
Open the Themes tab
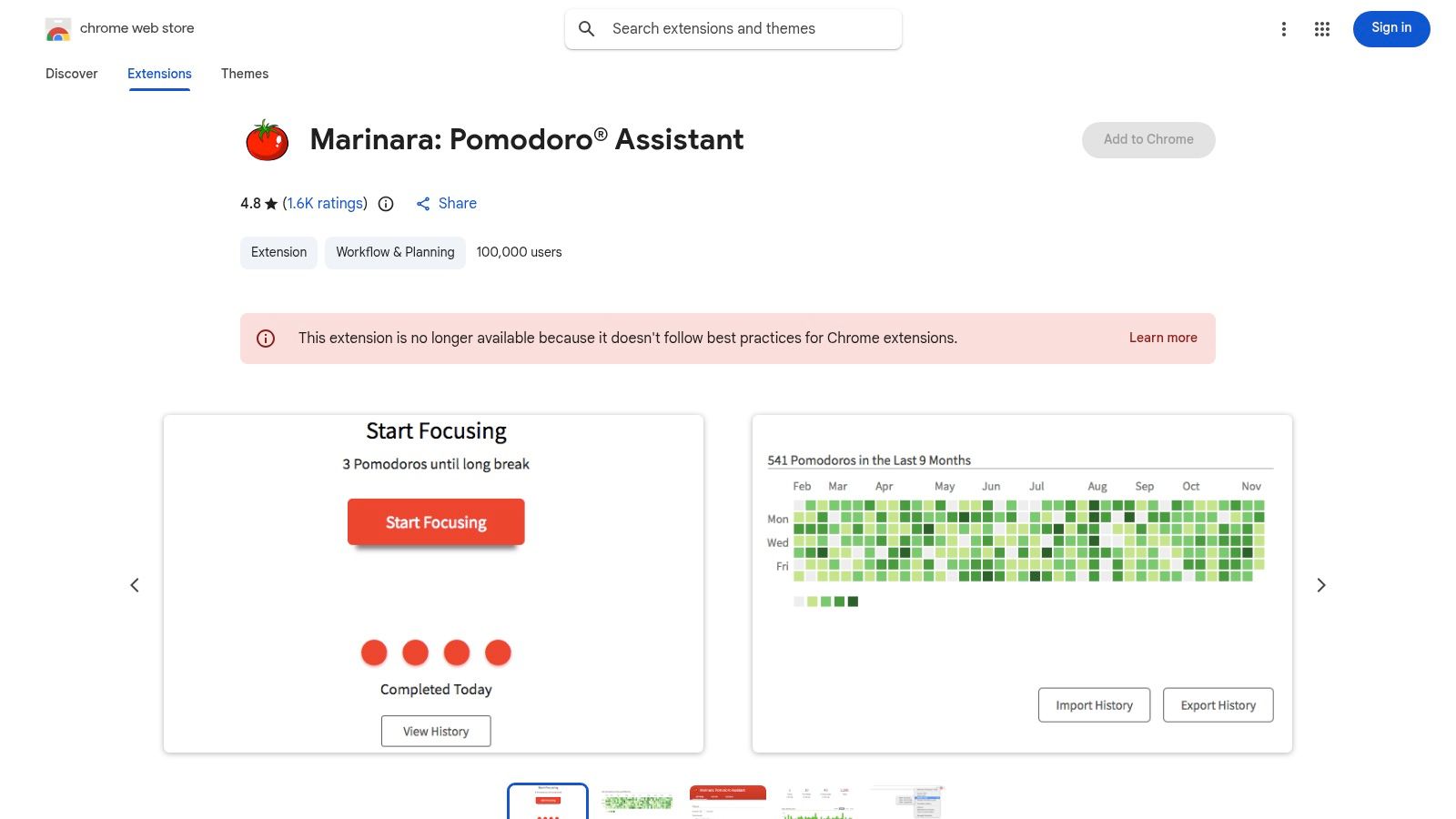[245, 74]
